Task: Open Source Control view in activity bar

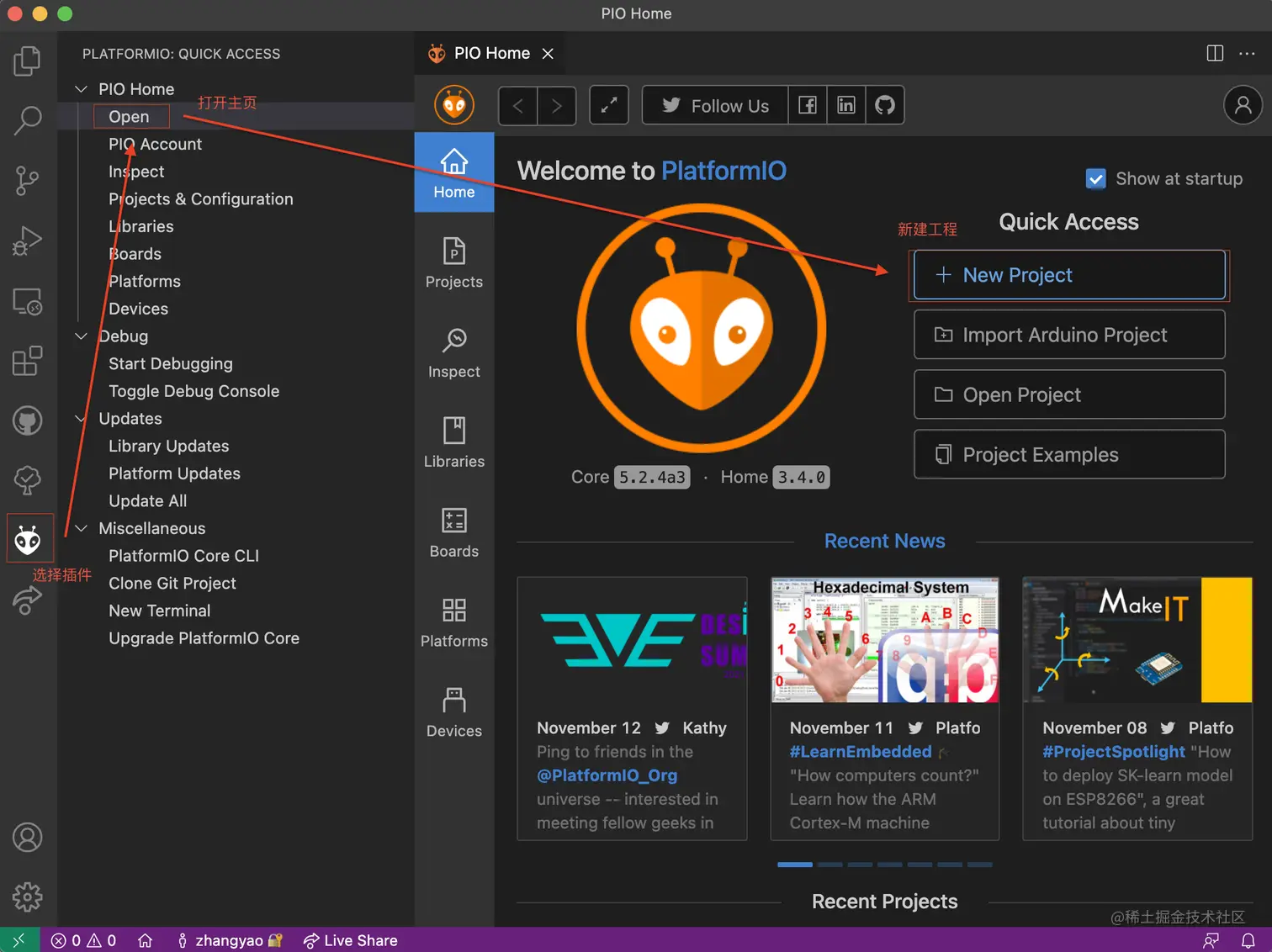Action: [27, 181]
